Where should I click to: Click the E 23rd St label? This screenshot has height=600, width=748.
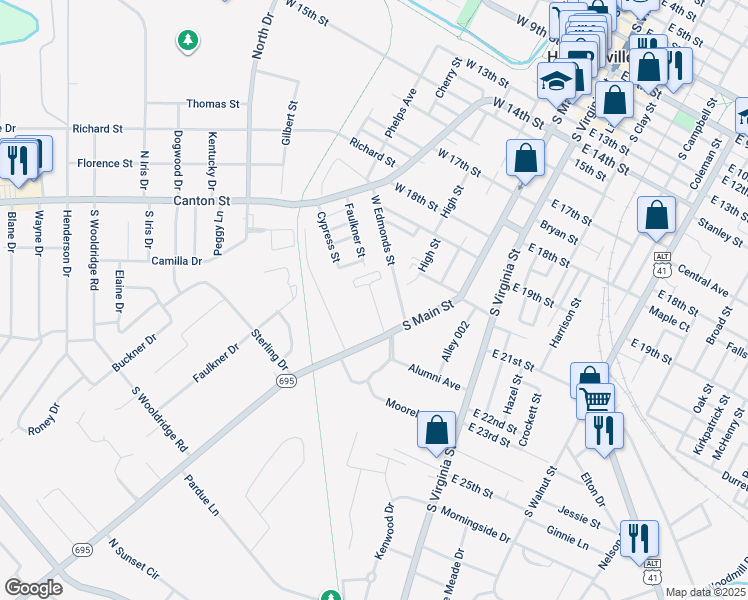click(489, 434)
